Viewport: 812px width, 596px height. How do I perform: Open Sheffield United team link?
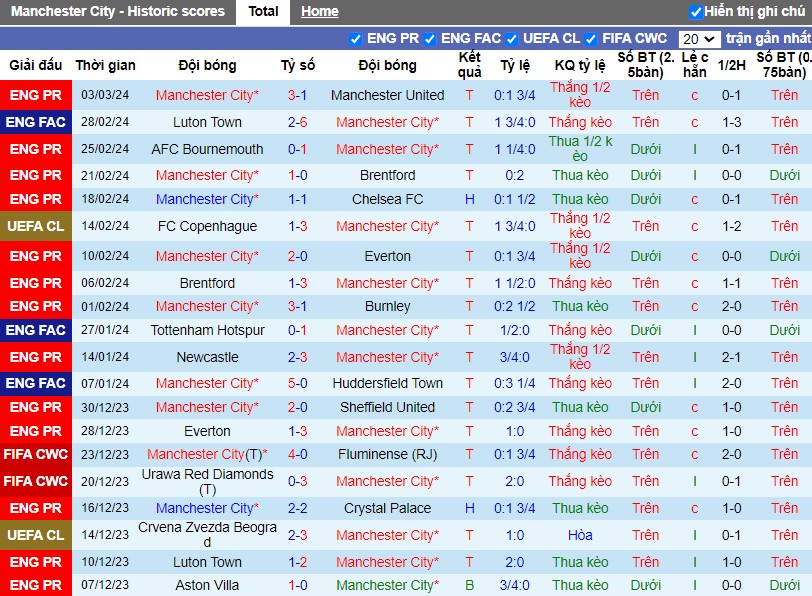387,408
